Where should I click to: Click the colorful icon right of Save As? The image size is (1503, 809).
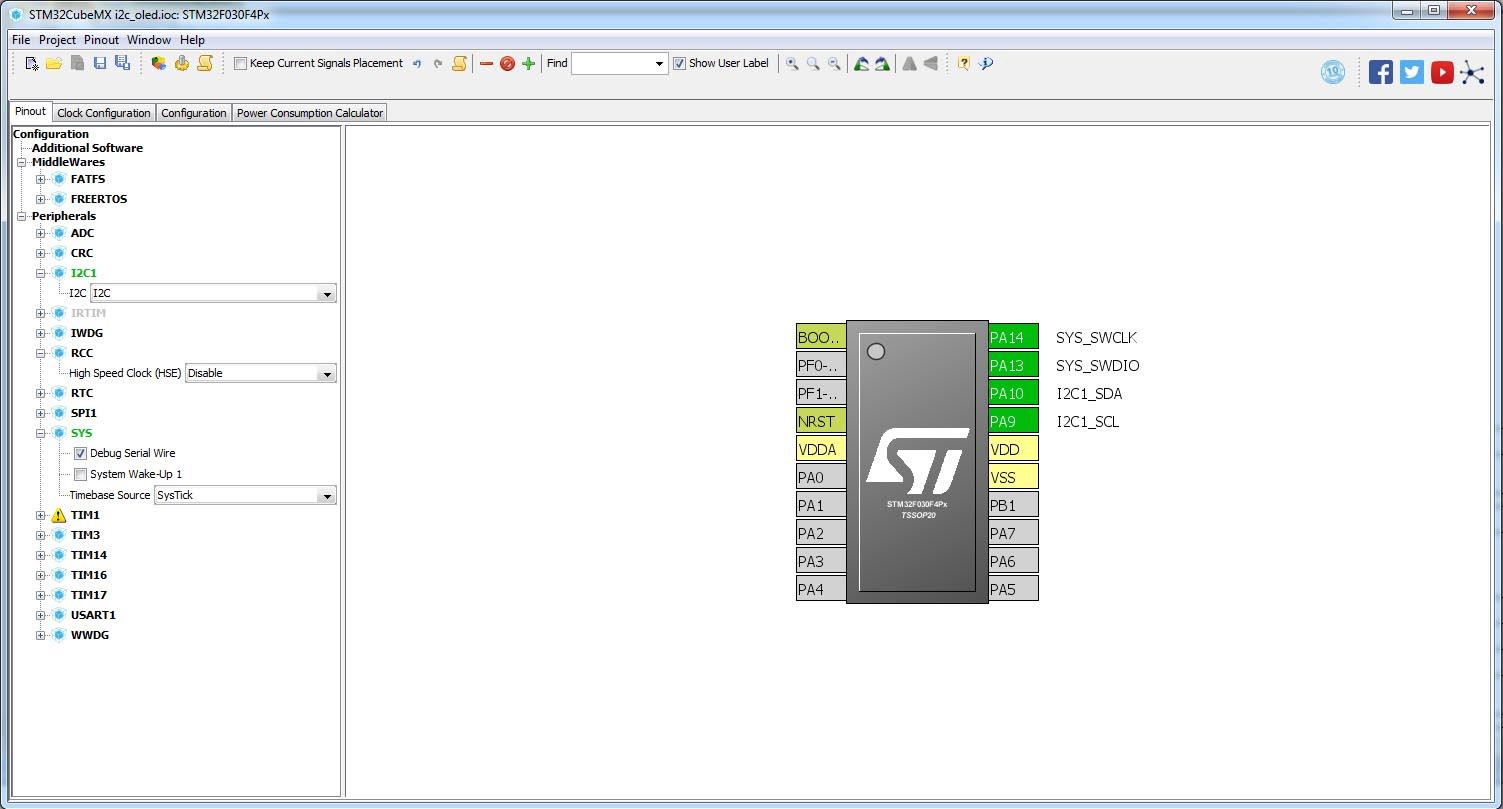(159, 63)
